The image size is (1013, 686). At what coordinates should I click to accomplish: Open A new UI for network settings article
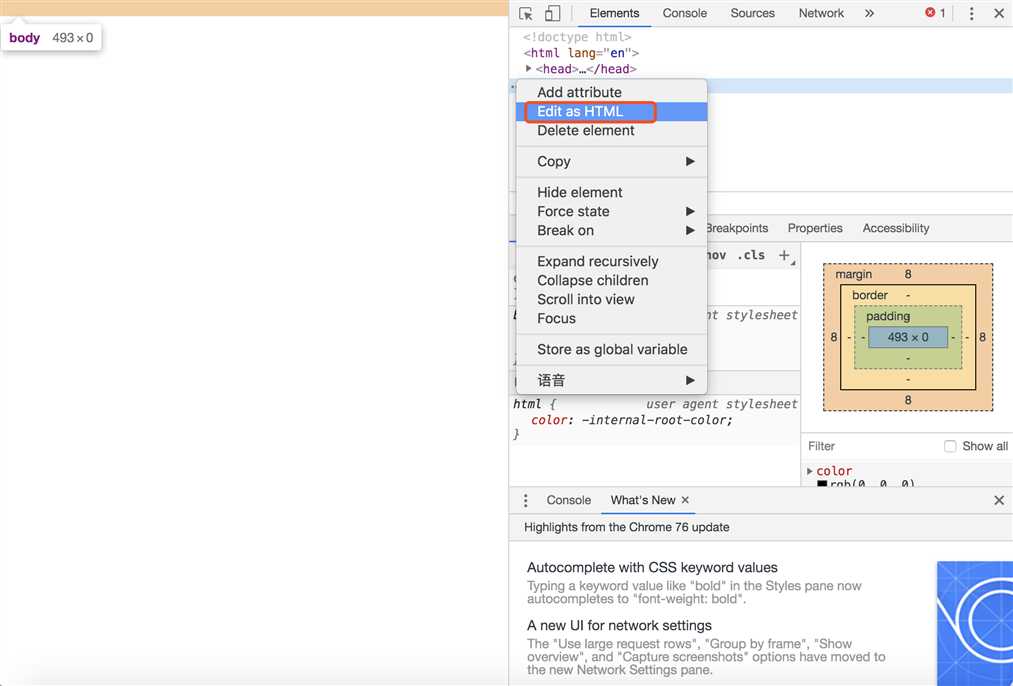point(619,625)
